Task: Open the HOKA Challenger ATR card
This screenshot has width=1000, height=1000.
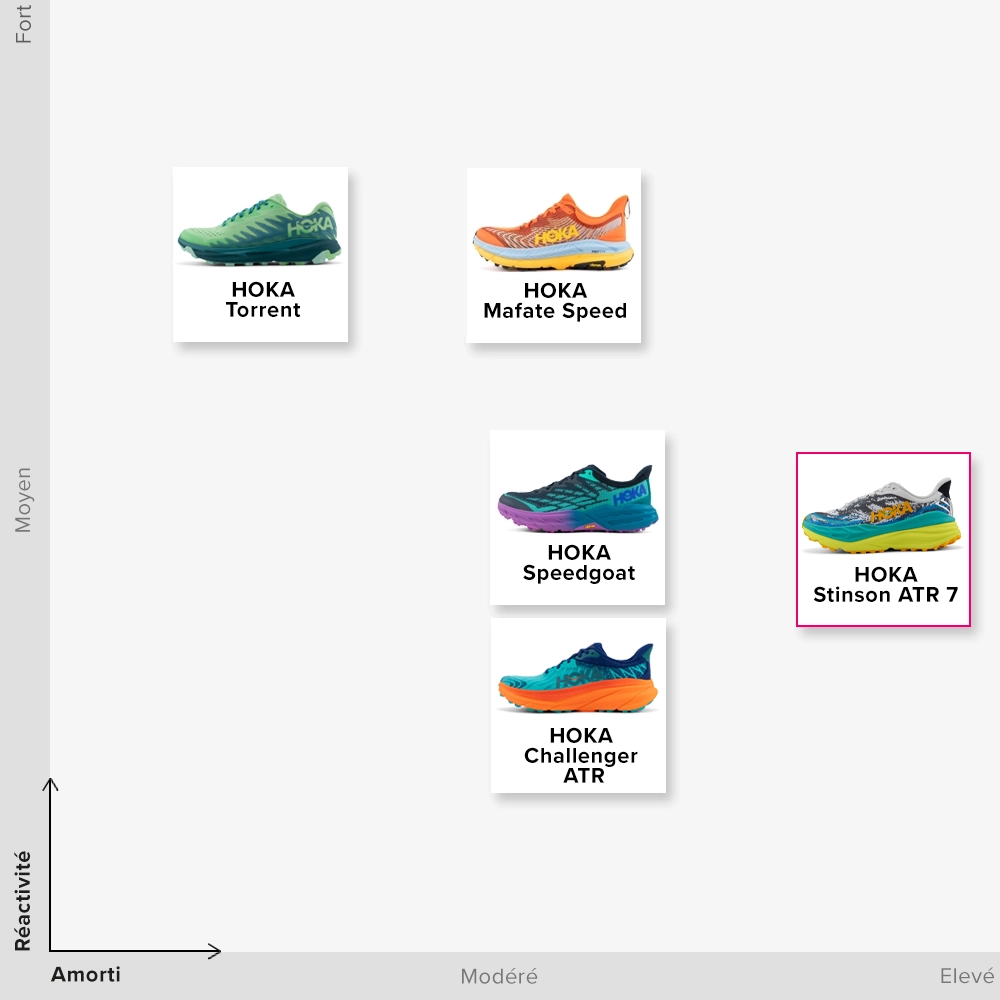Action: tap(578, 705)
